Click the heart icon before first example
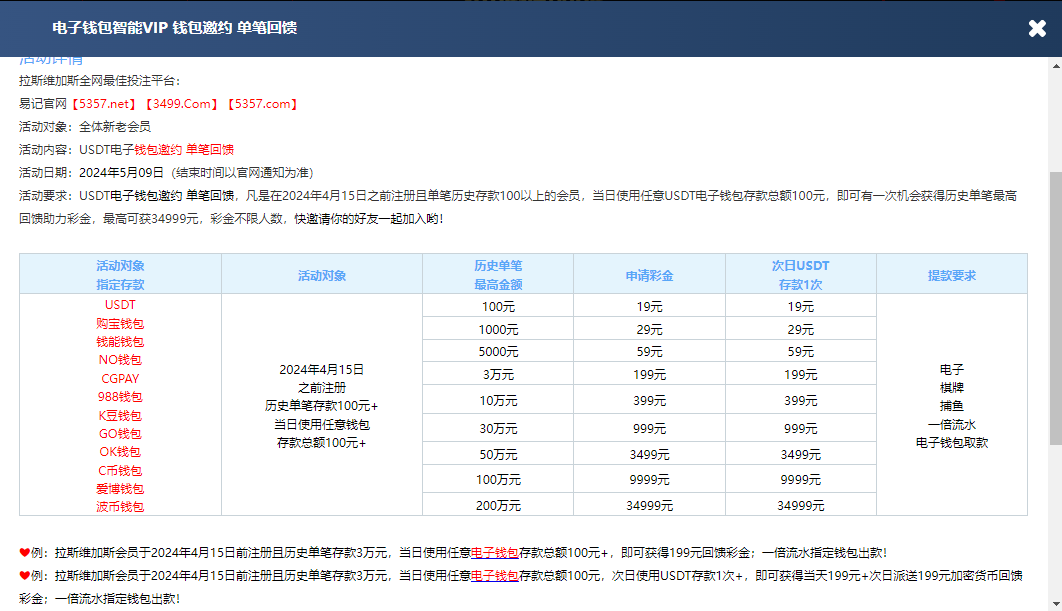1062x611 pixels. [x=25, y=551]
